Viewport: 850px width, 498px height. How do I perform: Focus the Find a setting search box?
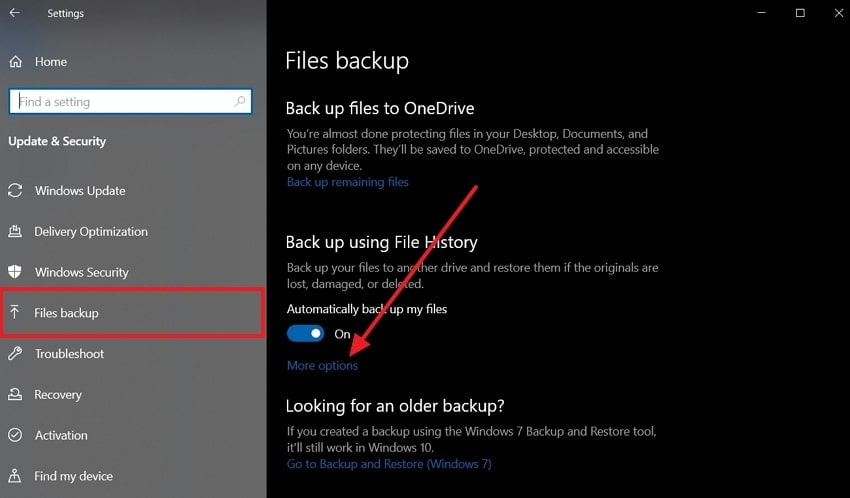[x=120, y=101]
